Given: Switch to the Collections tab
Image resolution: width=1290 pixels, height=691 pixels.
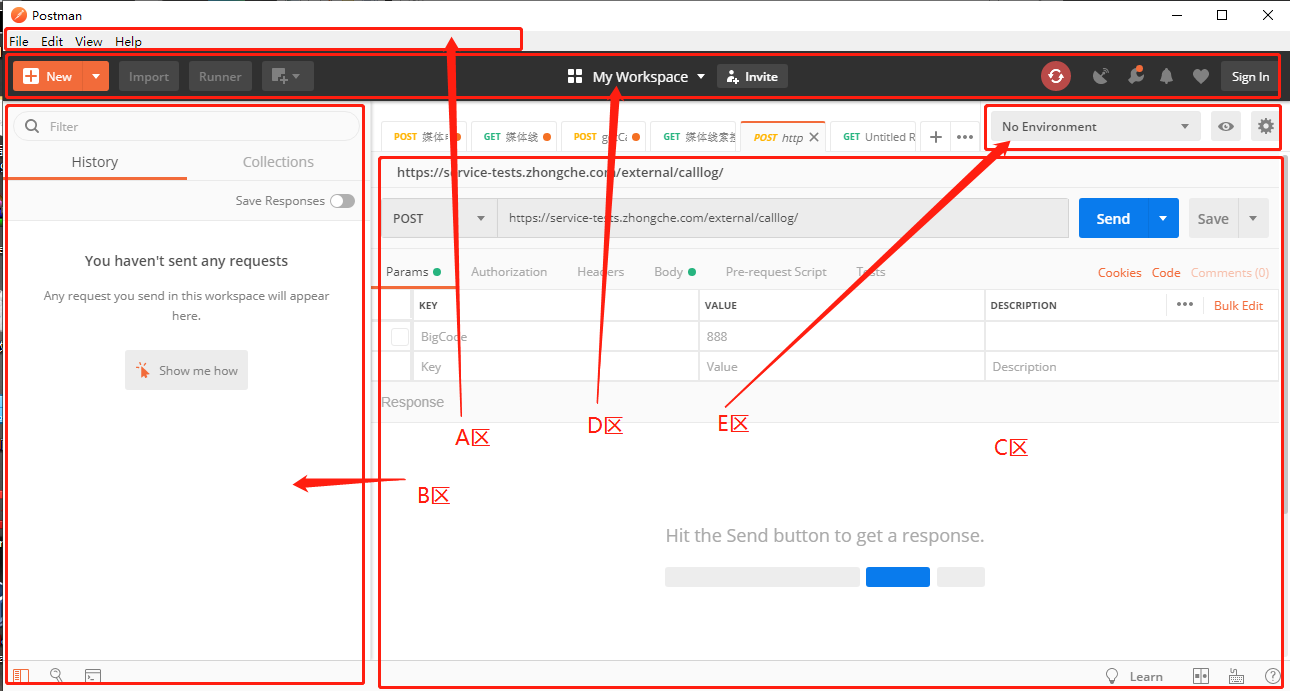Looking at the screenshot, I should (278, 162).
